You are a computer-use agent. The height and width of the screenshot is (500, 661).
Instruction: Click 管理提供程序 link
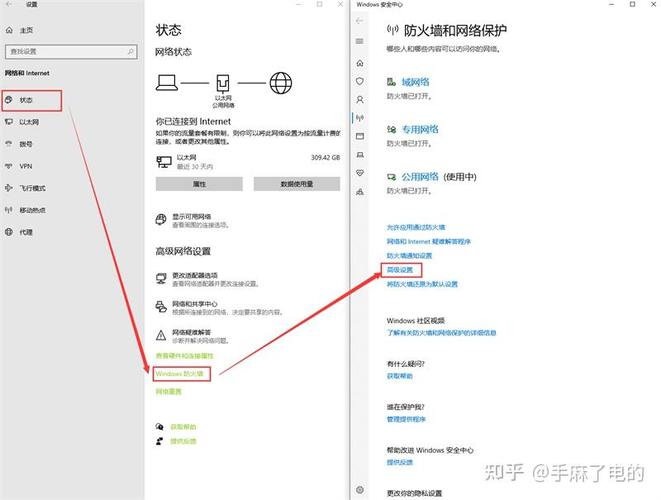pos(406,419)
